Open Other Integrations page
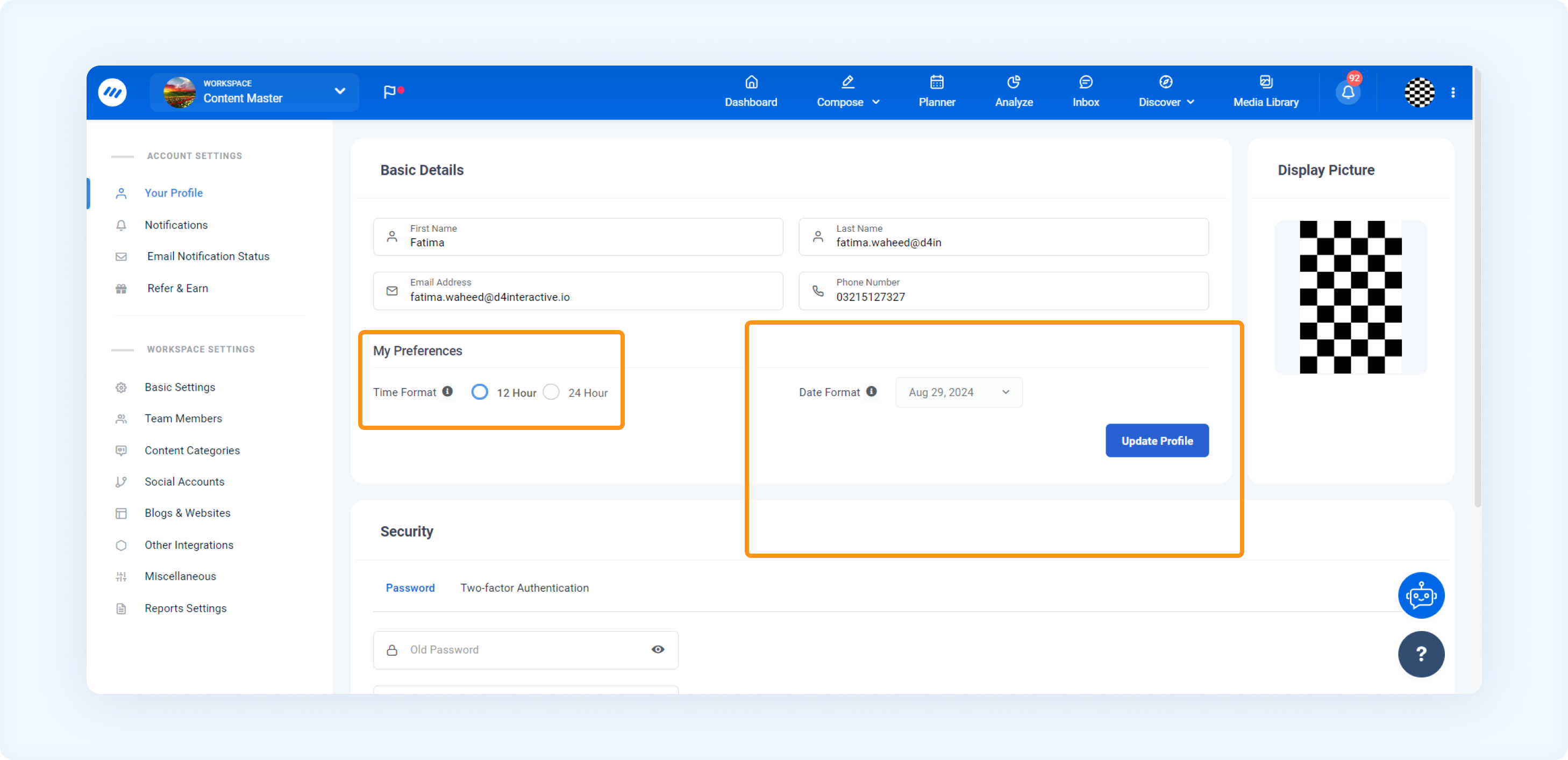 [189, 545]
